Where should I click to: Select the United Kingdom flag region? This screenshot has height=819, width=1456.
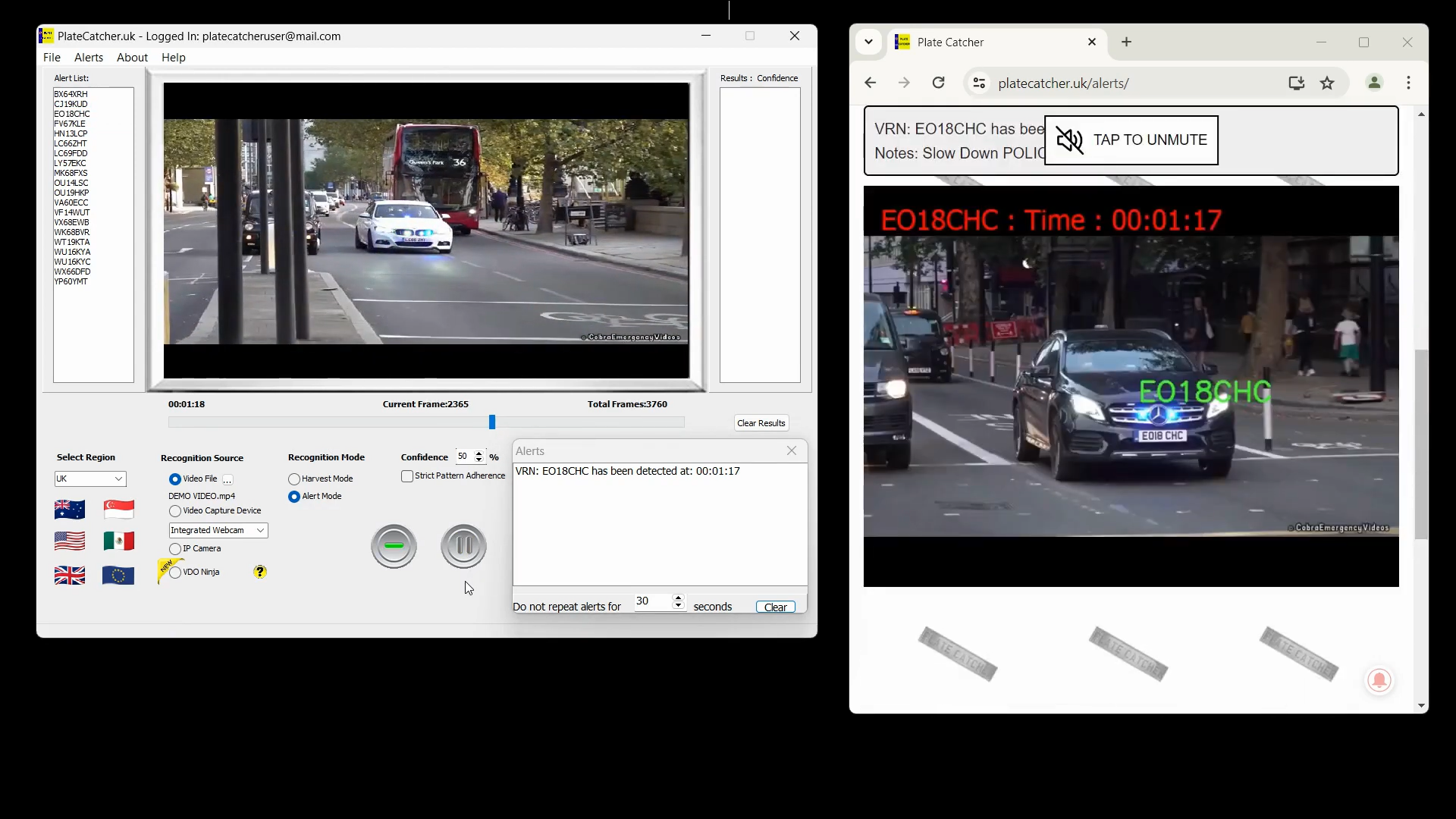pyautogui.click(x=70, y=576)
